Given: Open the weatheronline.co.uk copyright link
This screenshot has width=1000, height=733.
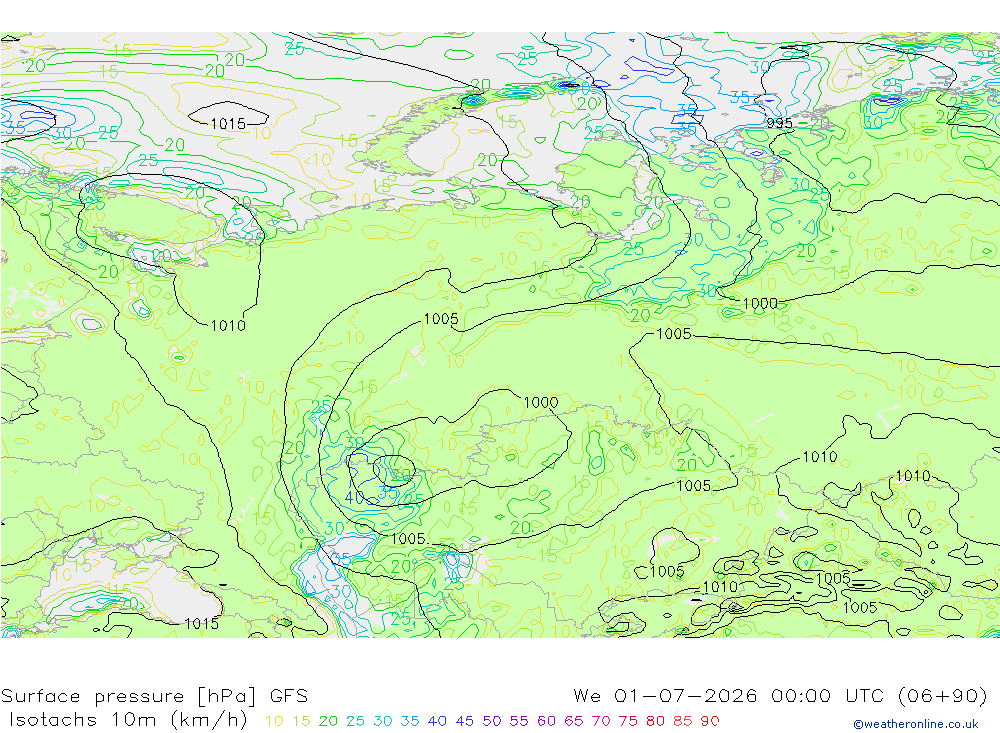Looking at the screenshot, I should point(916,724).
